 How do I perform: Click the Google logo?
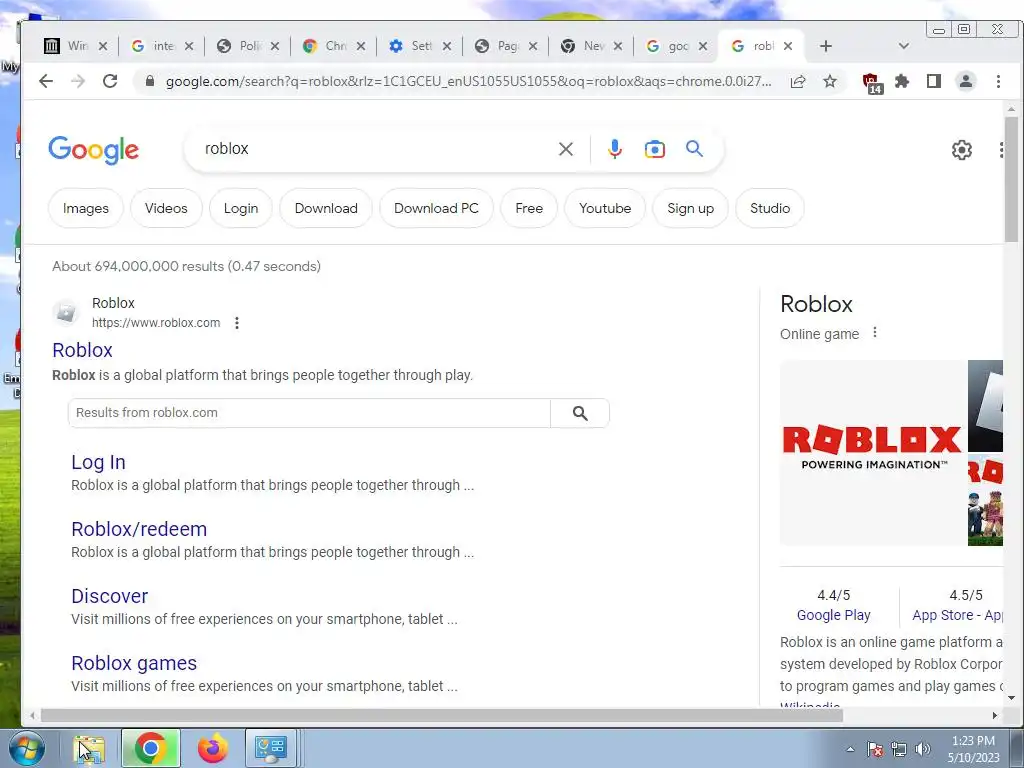(x=93, y=150)
